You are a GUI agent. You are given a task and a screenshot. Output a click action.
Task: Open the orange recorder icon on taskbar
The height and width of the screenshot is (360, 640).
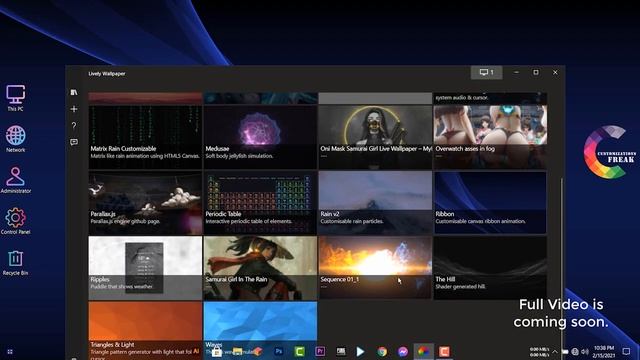(x=444, y=351)
